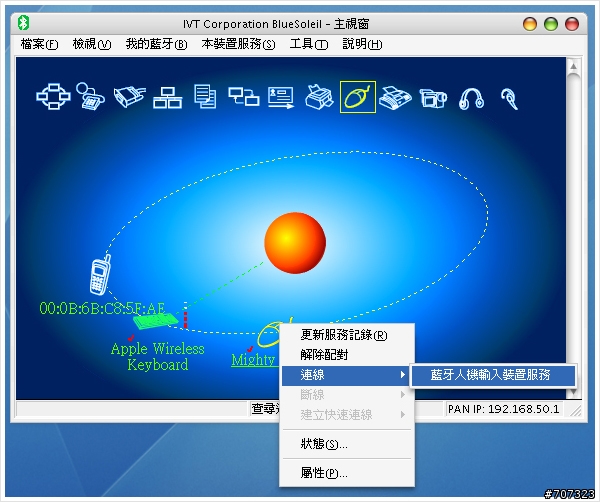Click the Headset service icon
Viewport: 600px width, 502px height.
pos(510,99)
